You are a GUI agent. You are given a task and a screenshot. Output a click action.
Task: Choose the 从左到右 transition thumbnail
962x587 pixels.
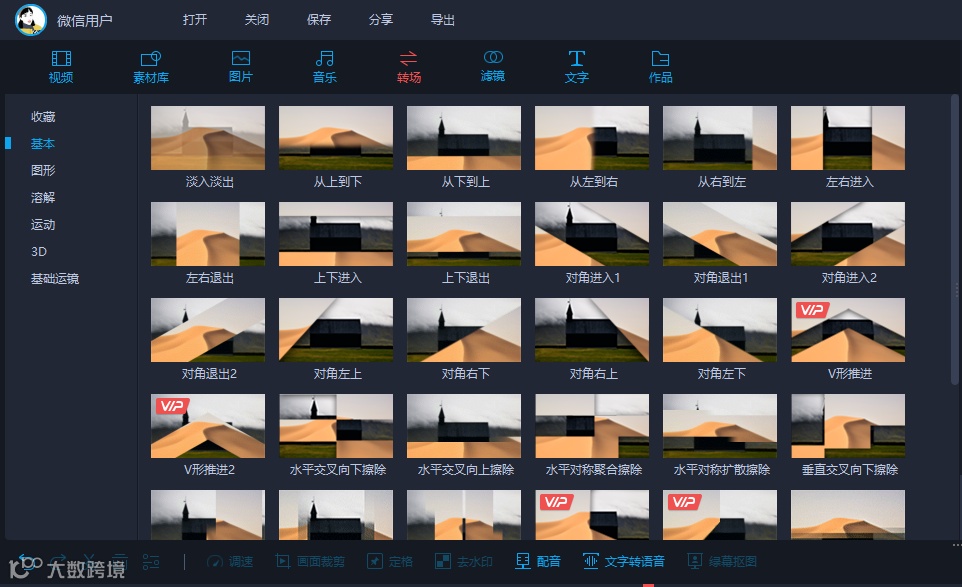592,138
